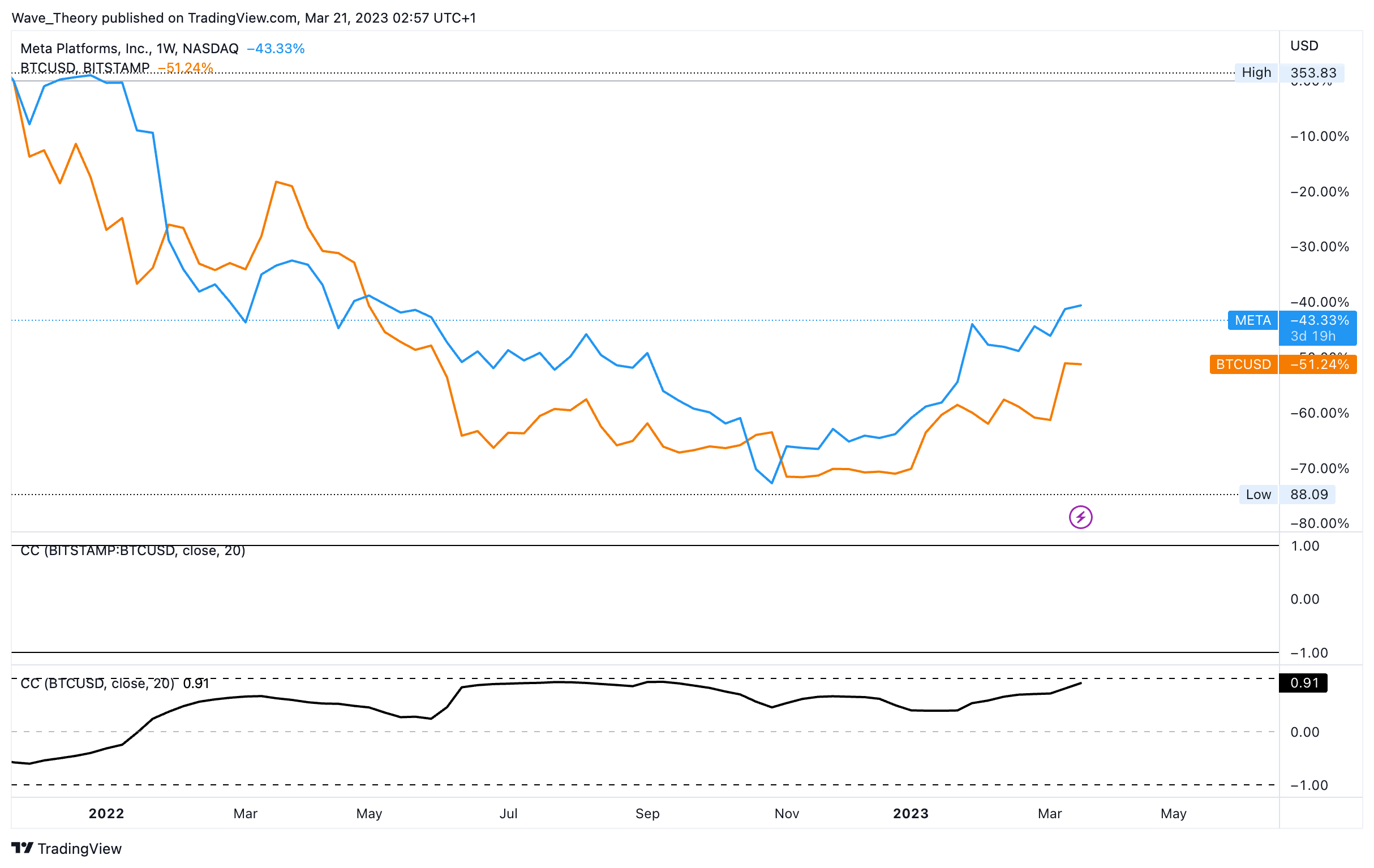1374x868 pixels.
Task: Click the 2022 label on time axis
Action: coord(106,813)
